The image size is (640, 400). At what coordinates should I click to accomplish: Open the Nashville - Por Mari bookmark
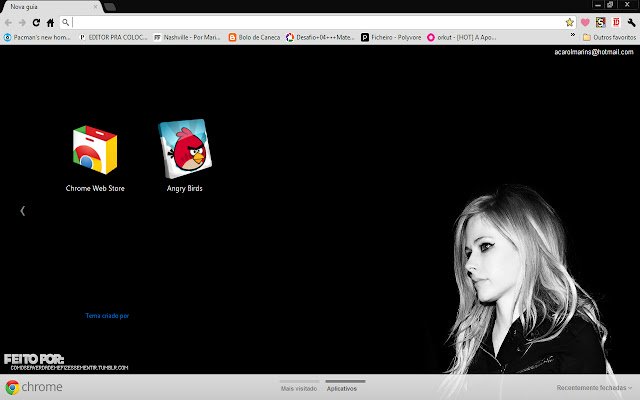(x=187, y=38)
